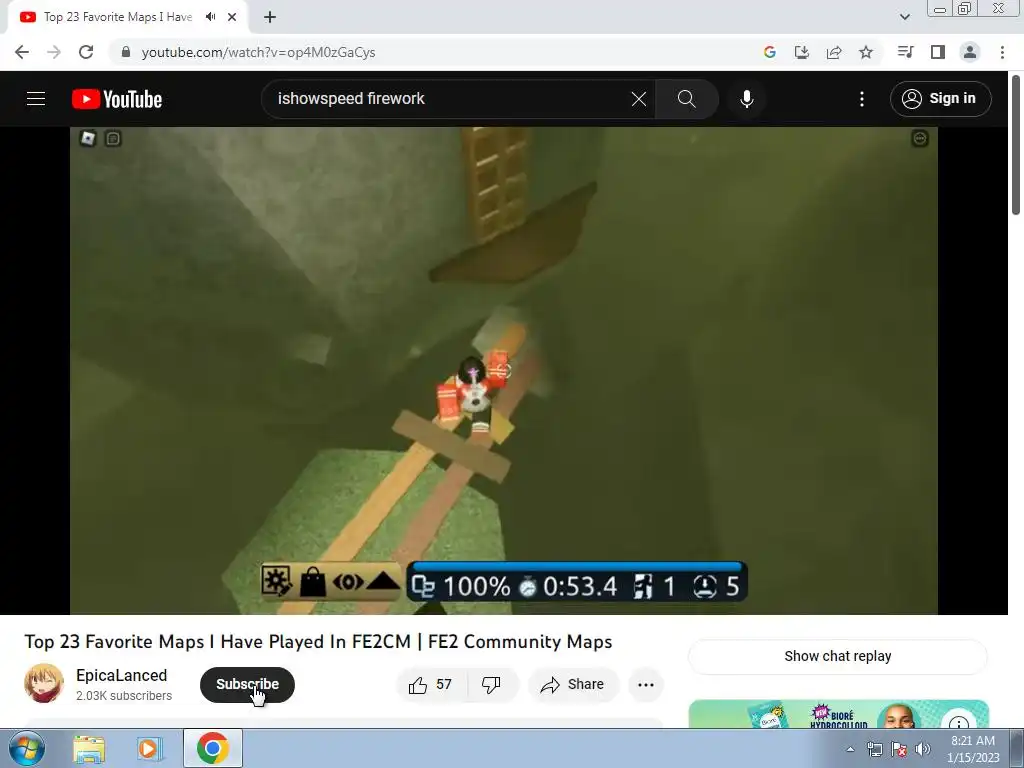This screenshot has height=768, width=1024.
Task: Share this page icon in address bar
Action: (834, 52)
